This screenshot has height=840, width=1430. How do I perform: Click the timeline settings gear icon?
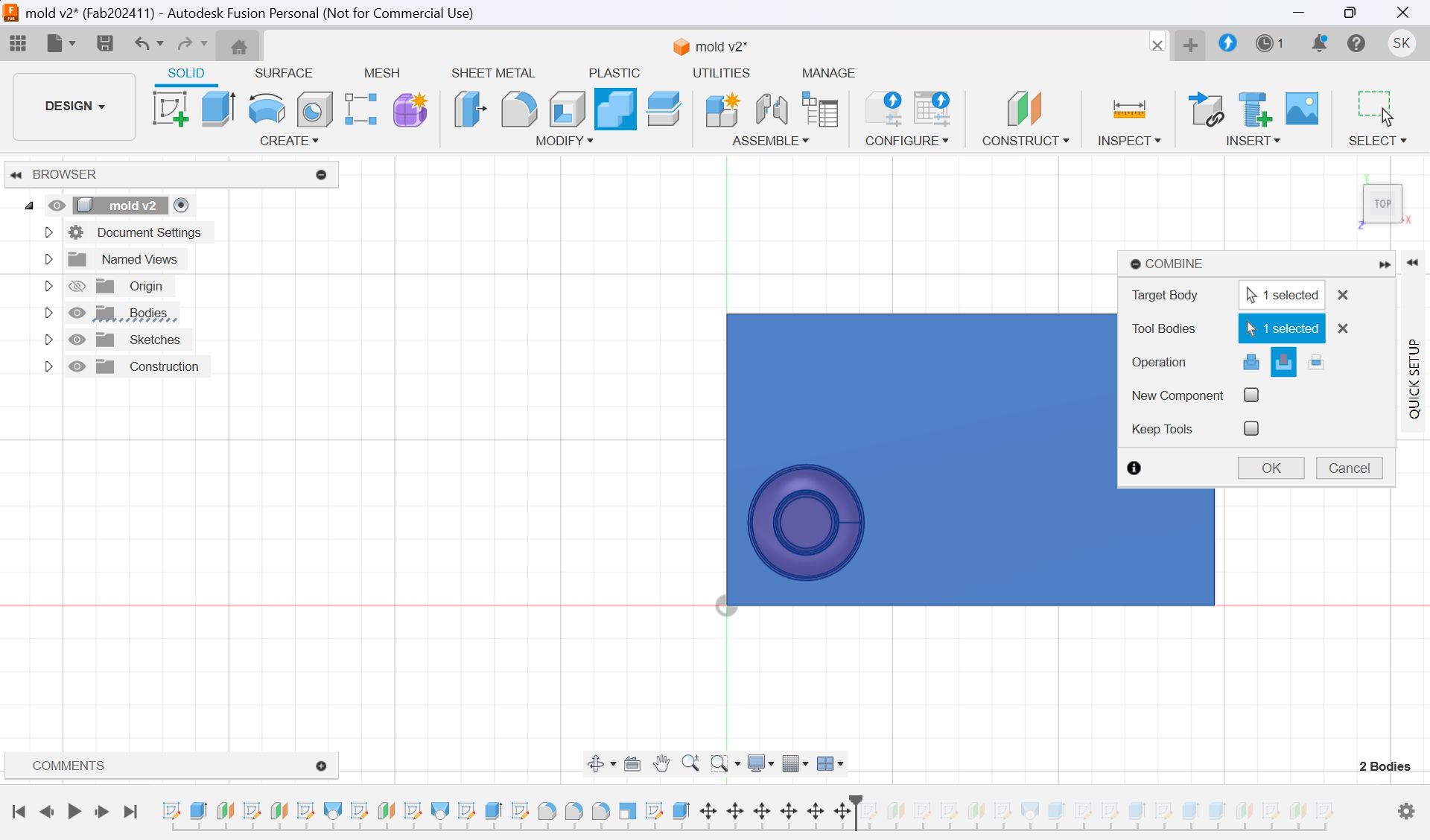(1406, 811)
